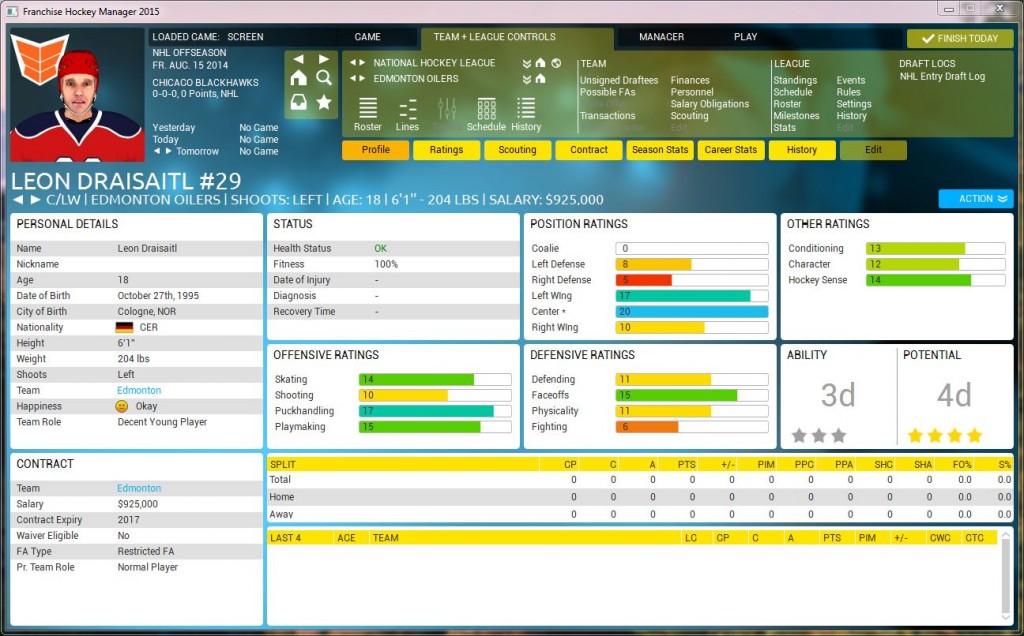The width and height of the screenshot is (1024, 636).
Task: Open the League Events link
Action: pyautogui.click(x=851, y=80)
